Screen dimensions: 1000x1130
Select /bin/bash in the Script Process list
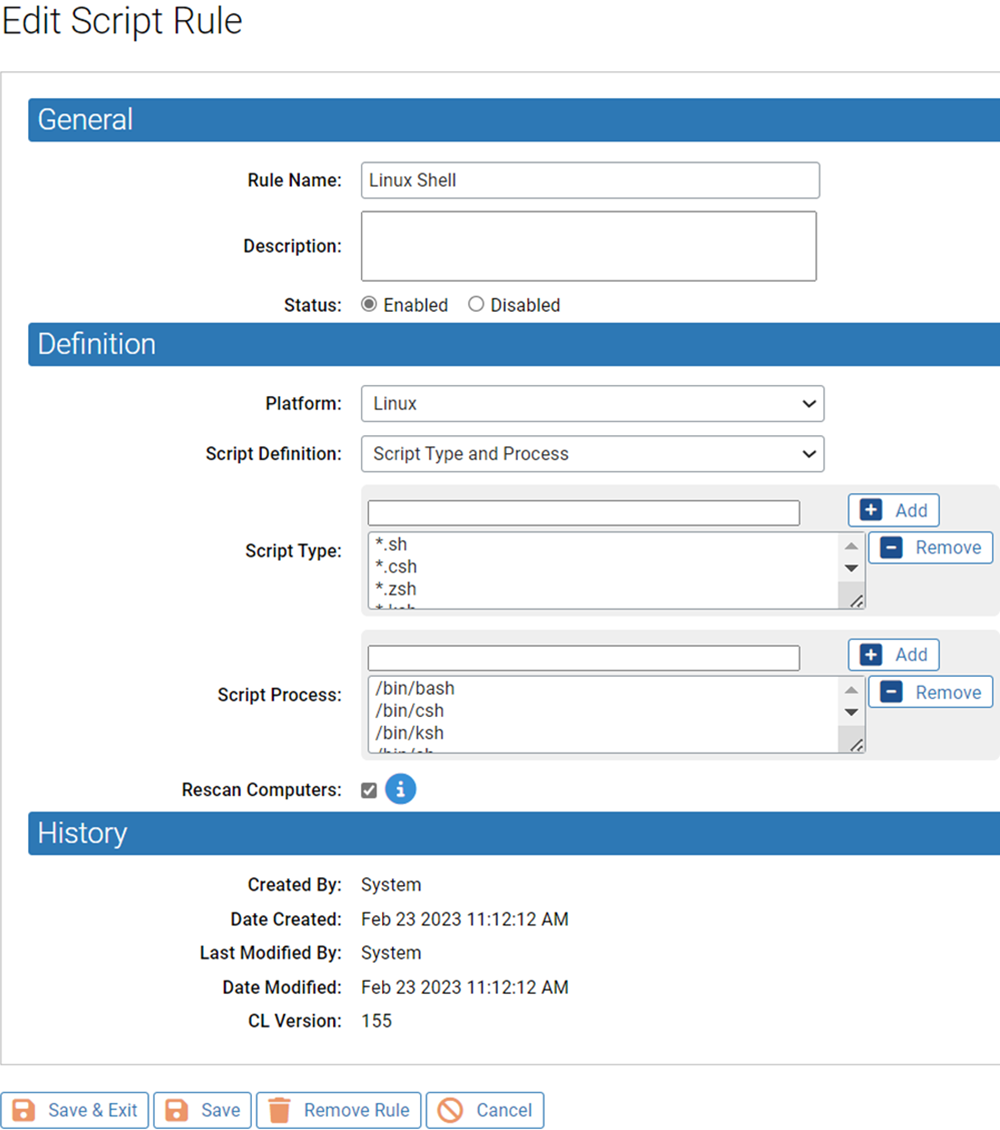(415, 689)
